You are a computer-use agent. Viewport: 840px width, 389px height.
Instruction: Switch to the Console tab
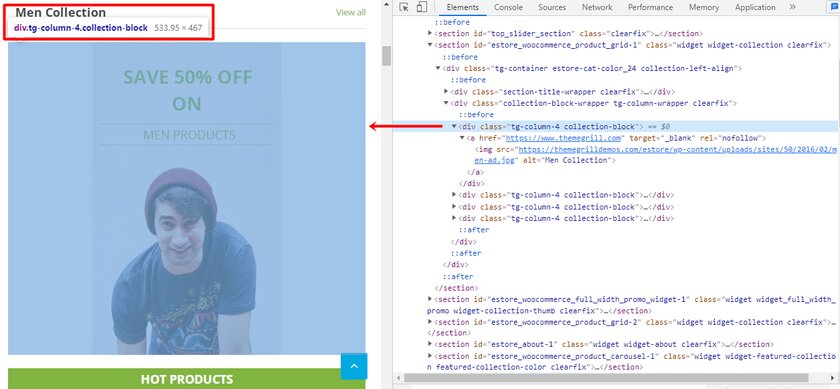coord(508,8)
